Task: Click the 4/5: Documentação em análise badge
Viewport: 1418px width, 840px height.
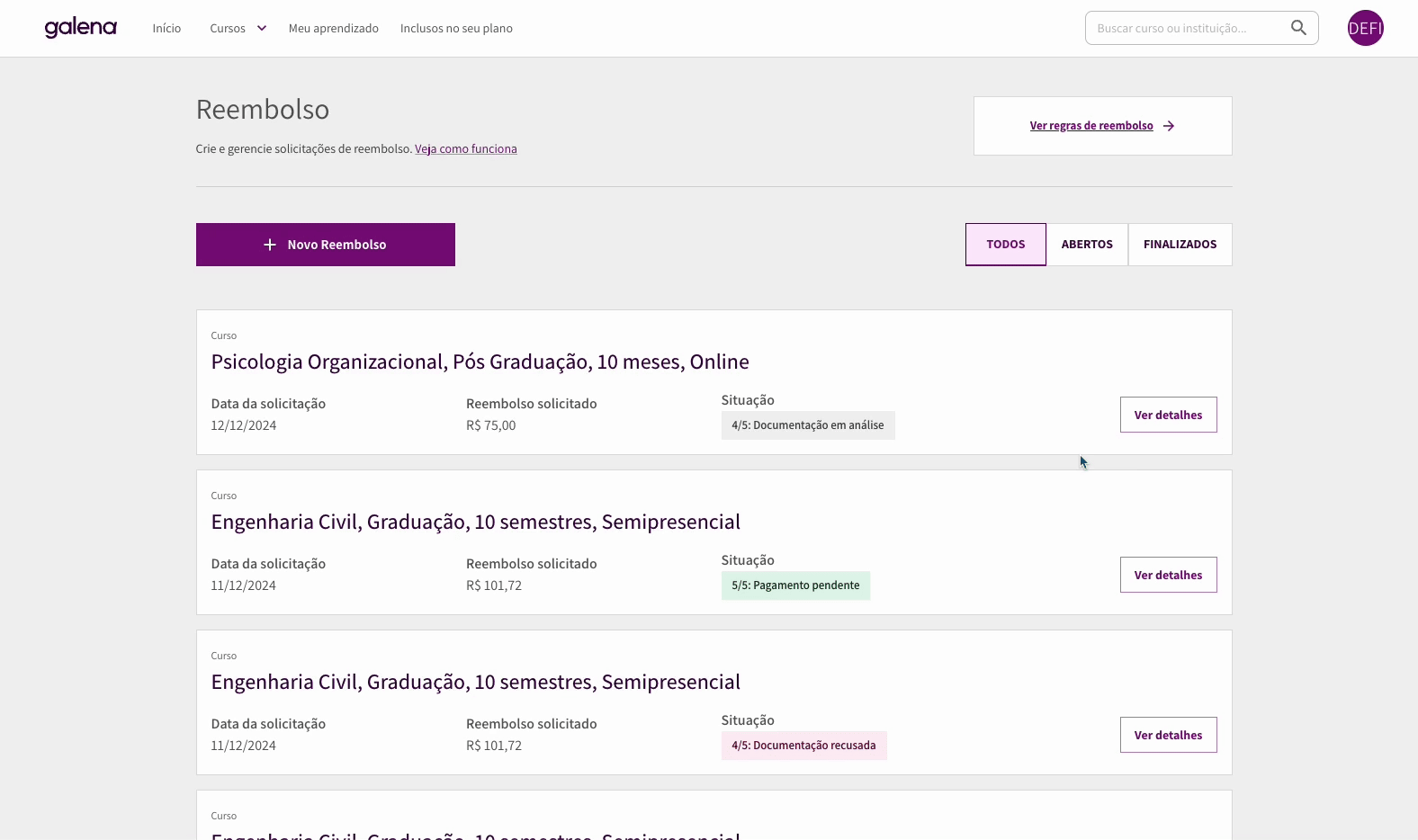Action: [808, 425]
